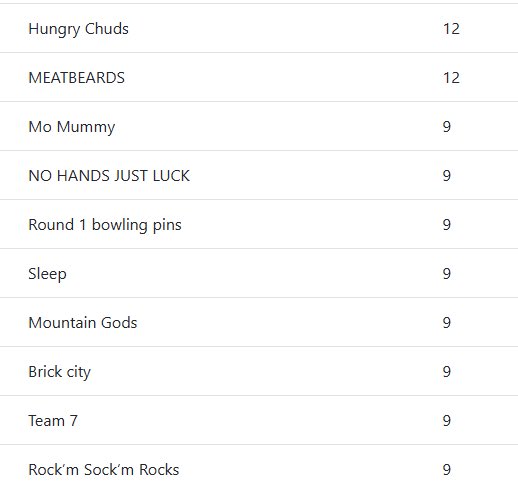Viewport: 518px width, 491px height.
Task: Select Round 1 bowling pins score
Action: [447, 225]
